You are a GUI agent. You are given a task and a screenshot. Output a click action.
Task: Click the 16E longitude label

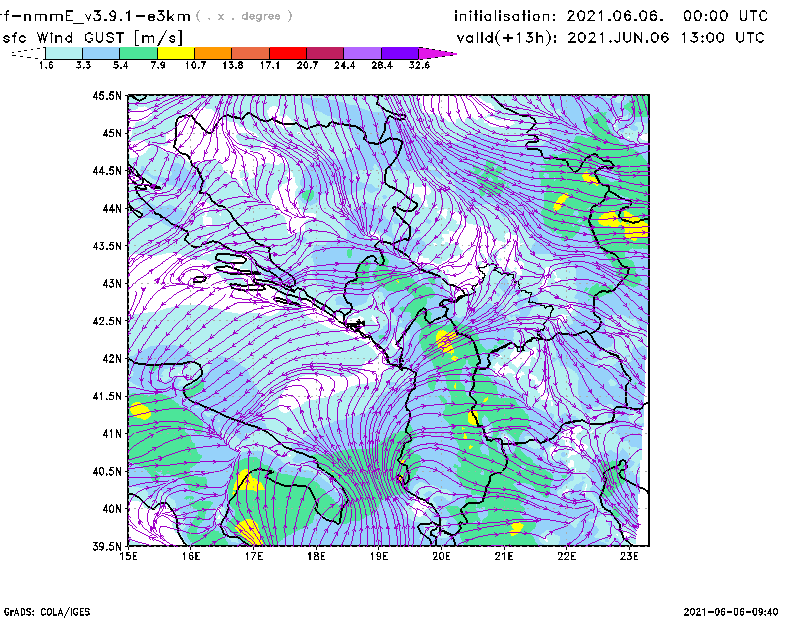pyautogui.click(x=191, y=556)
